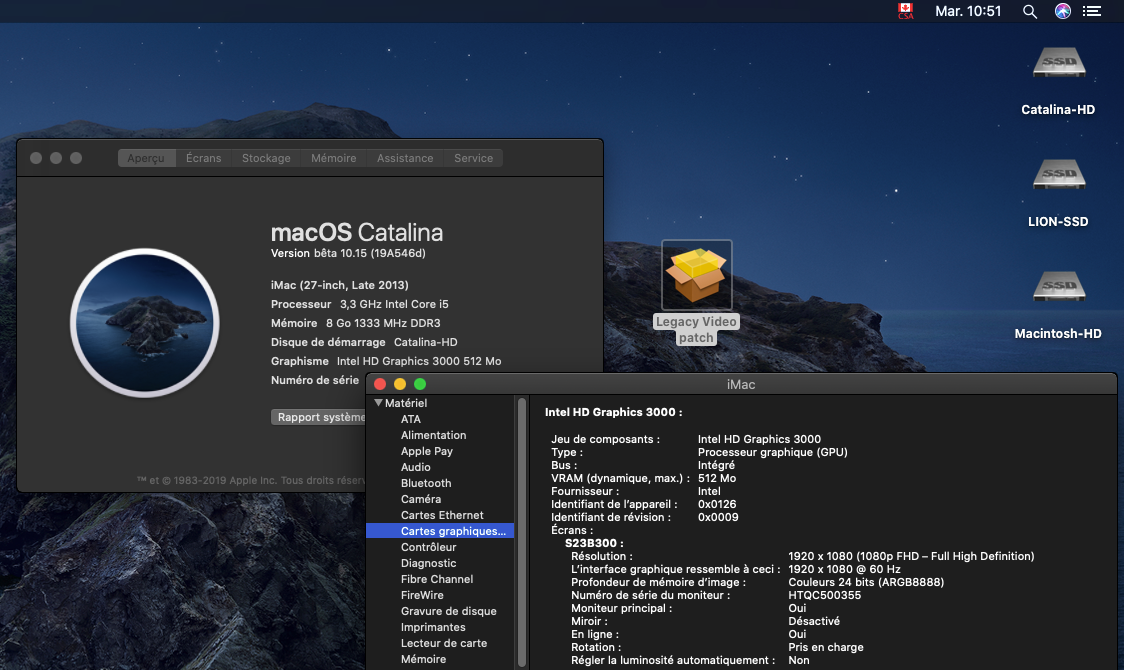Click the Rotation value Pris en charge
Image resolution: width=1124 pixels, height=670 pixels.
point(826,647)
